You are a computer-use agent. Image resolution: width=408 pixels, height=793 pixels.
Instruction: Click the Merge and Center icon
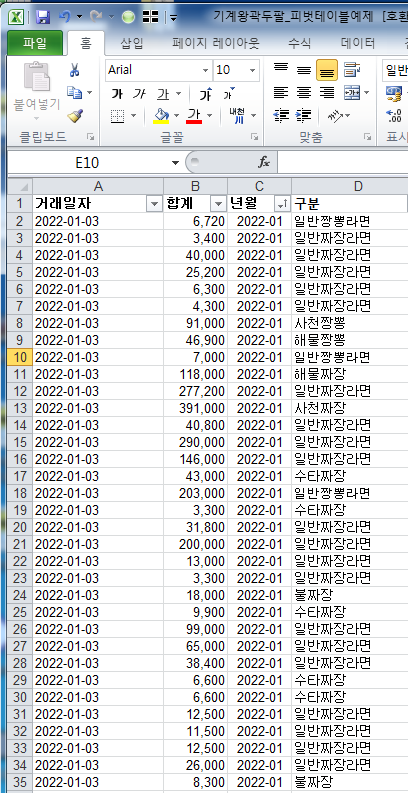[x=351, y=93]
